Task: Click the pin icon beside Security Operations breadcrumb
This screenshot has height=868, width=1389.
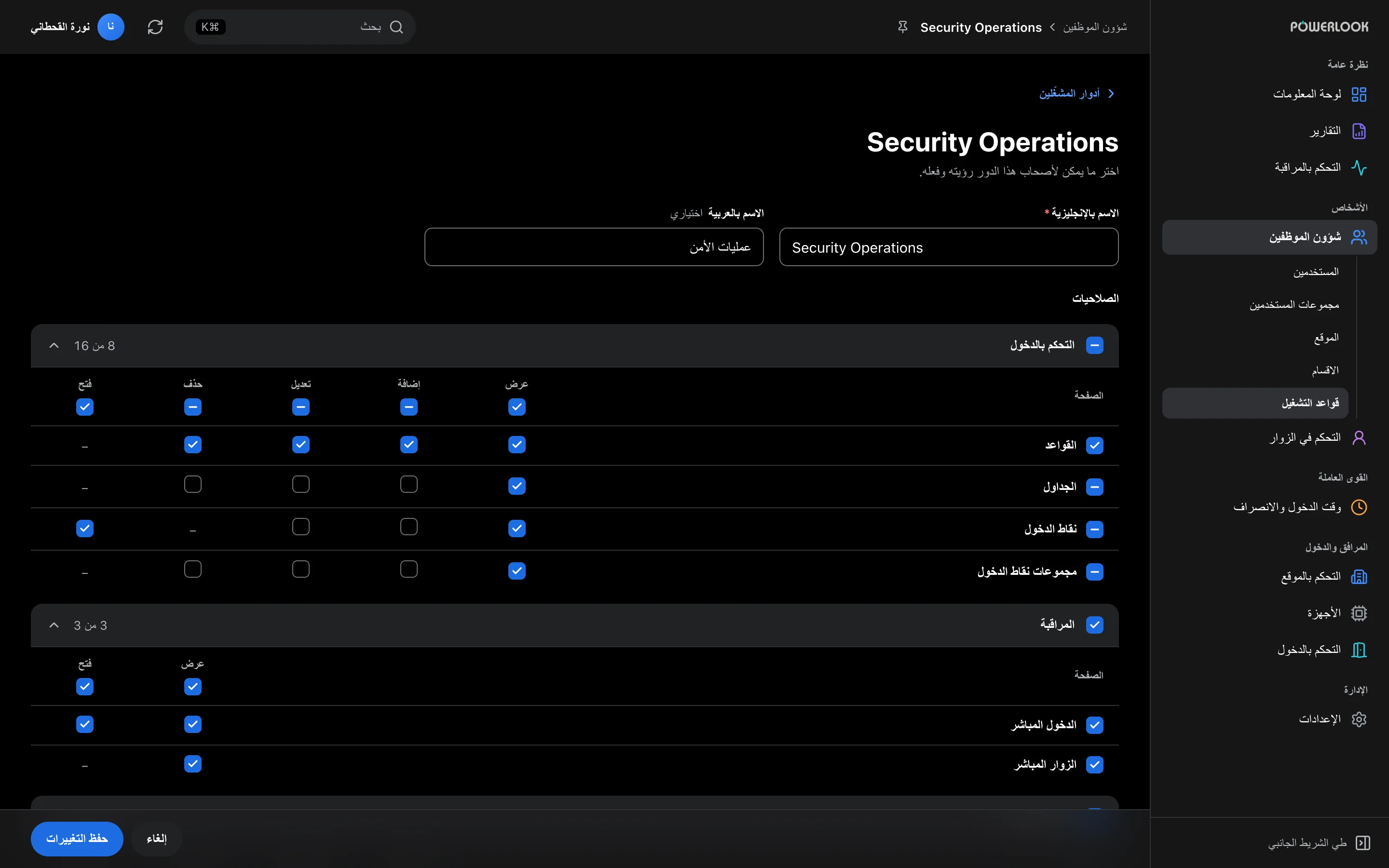Action: (902, 27)
